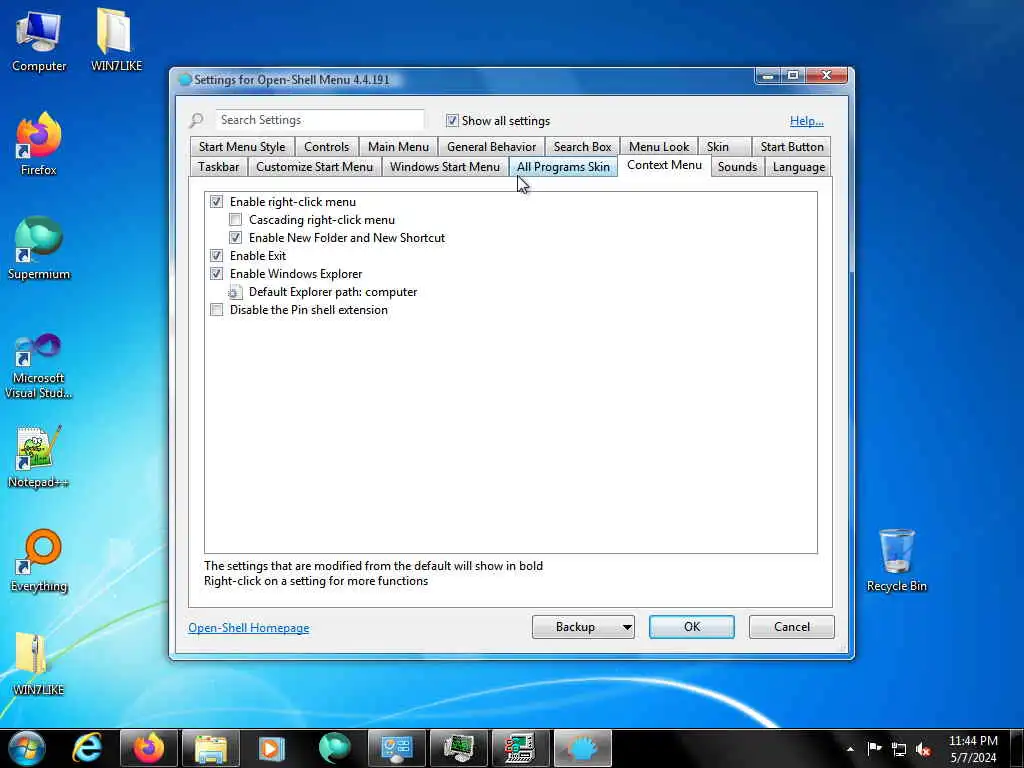Click the Cancel button

(792, 627)
